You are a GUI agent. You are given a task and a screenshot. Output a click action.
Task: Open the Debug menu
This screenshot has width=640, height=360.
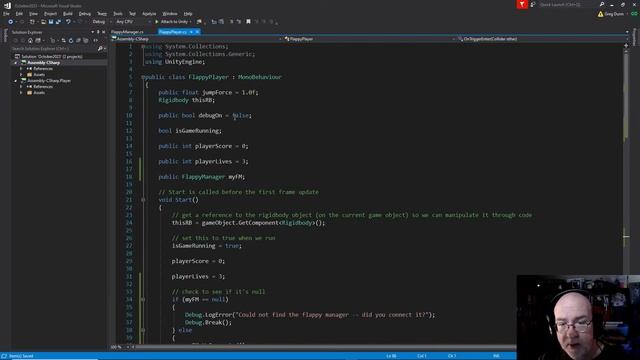click(85, 14)
